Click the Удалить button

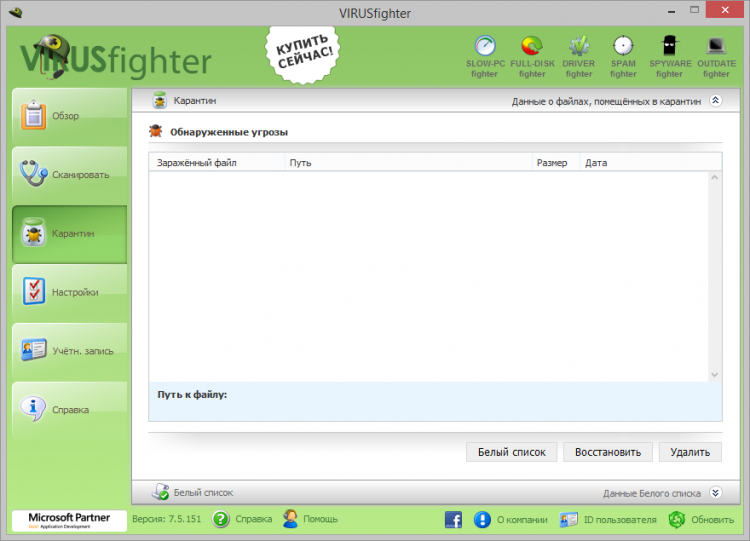click(690, 452)
